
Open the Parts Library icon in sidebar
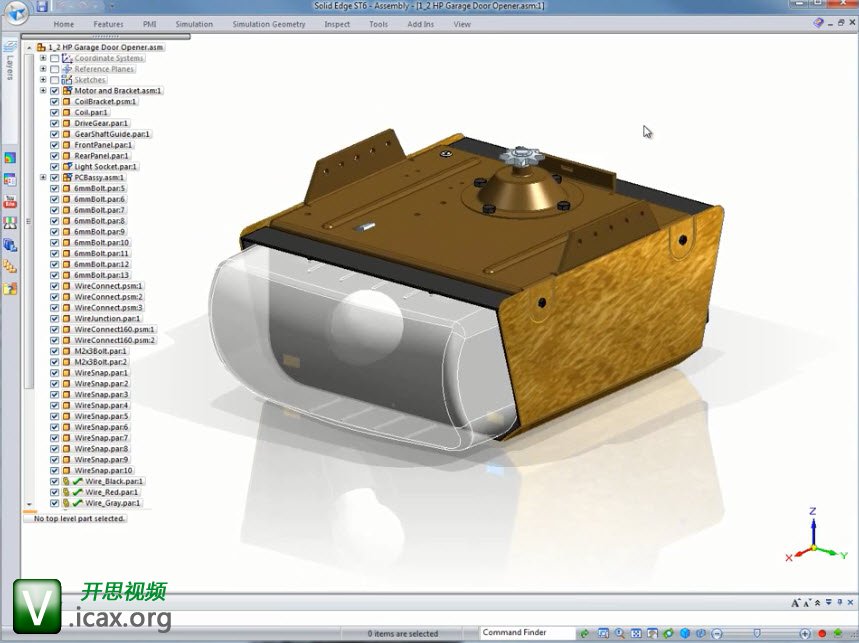(10, 223)
